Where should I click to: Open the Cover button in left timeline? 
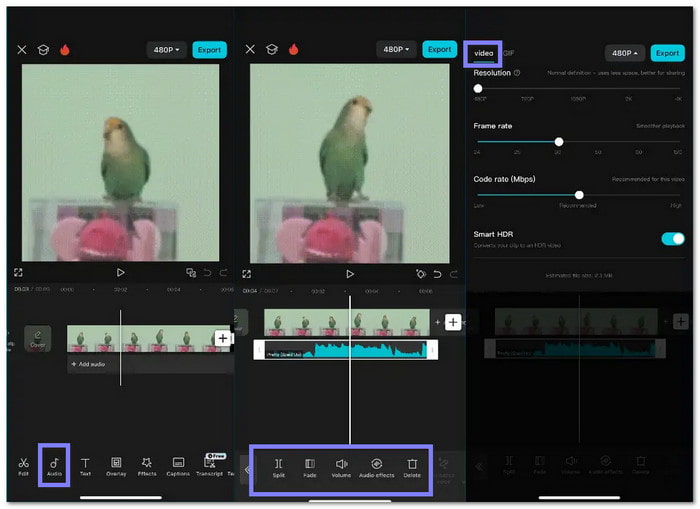point(38,338)
